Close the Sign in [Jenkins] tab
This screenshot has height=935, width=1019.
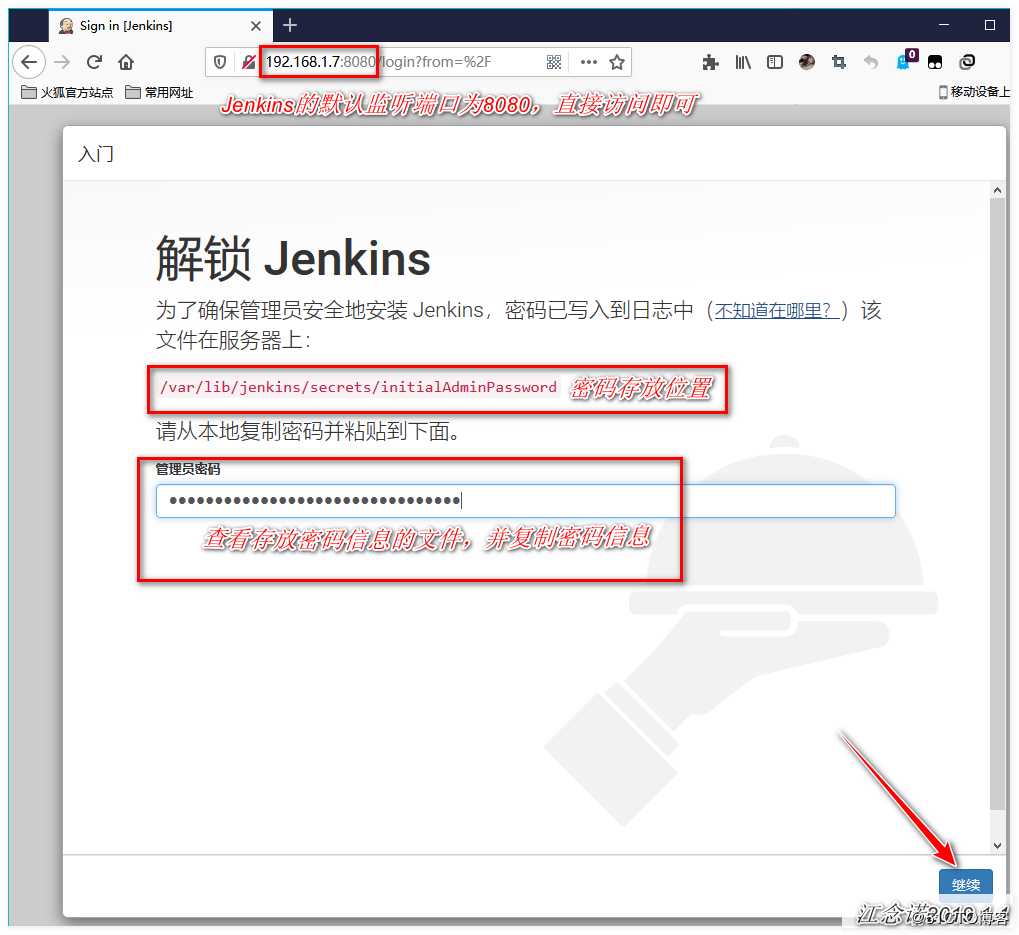(x=256, y=25)
